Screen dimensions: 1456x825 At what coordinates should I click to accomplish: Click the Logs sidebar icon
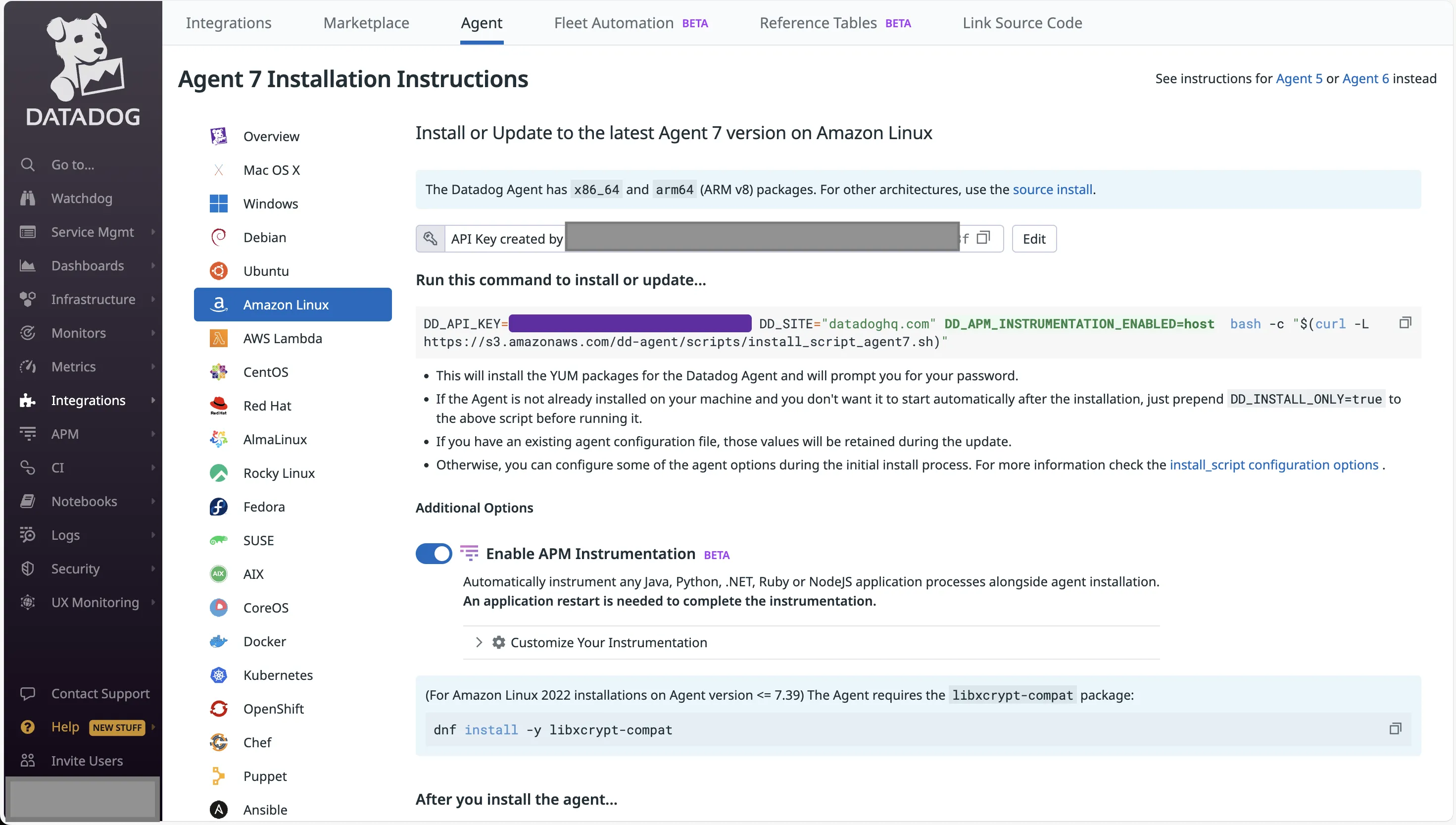coord(27,535)
